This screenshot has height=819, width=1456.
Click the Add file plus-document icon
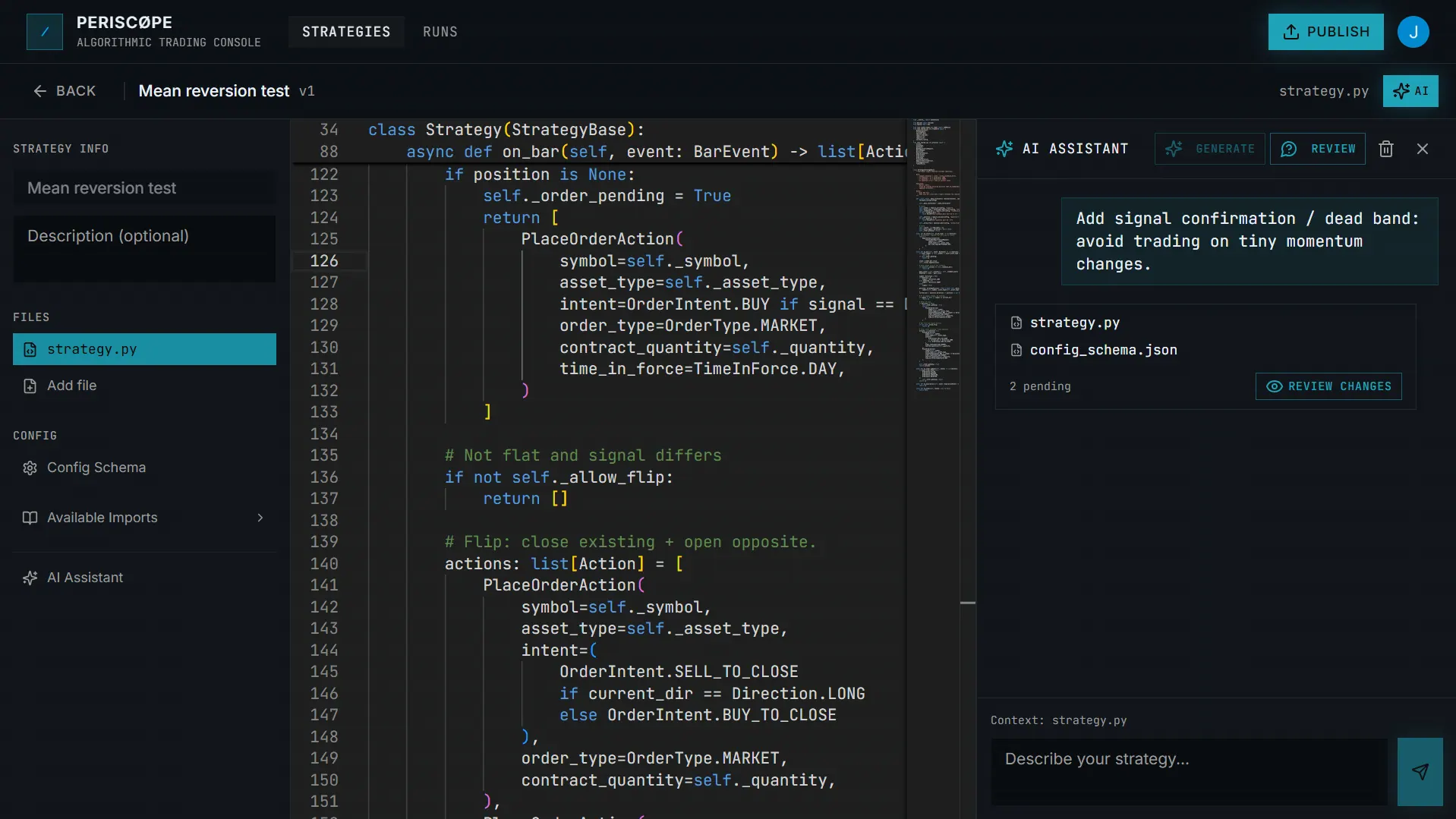tap(30, 386)
